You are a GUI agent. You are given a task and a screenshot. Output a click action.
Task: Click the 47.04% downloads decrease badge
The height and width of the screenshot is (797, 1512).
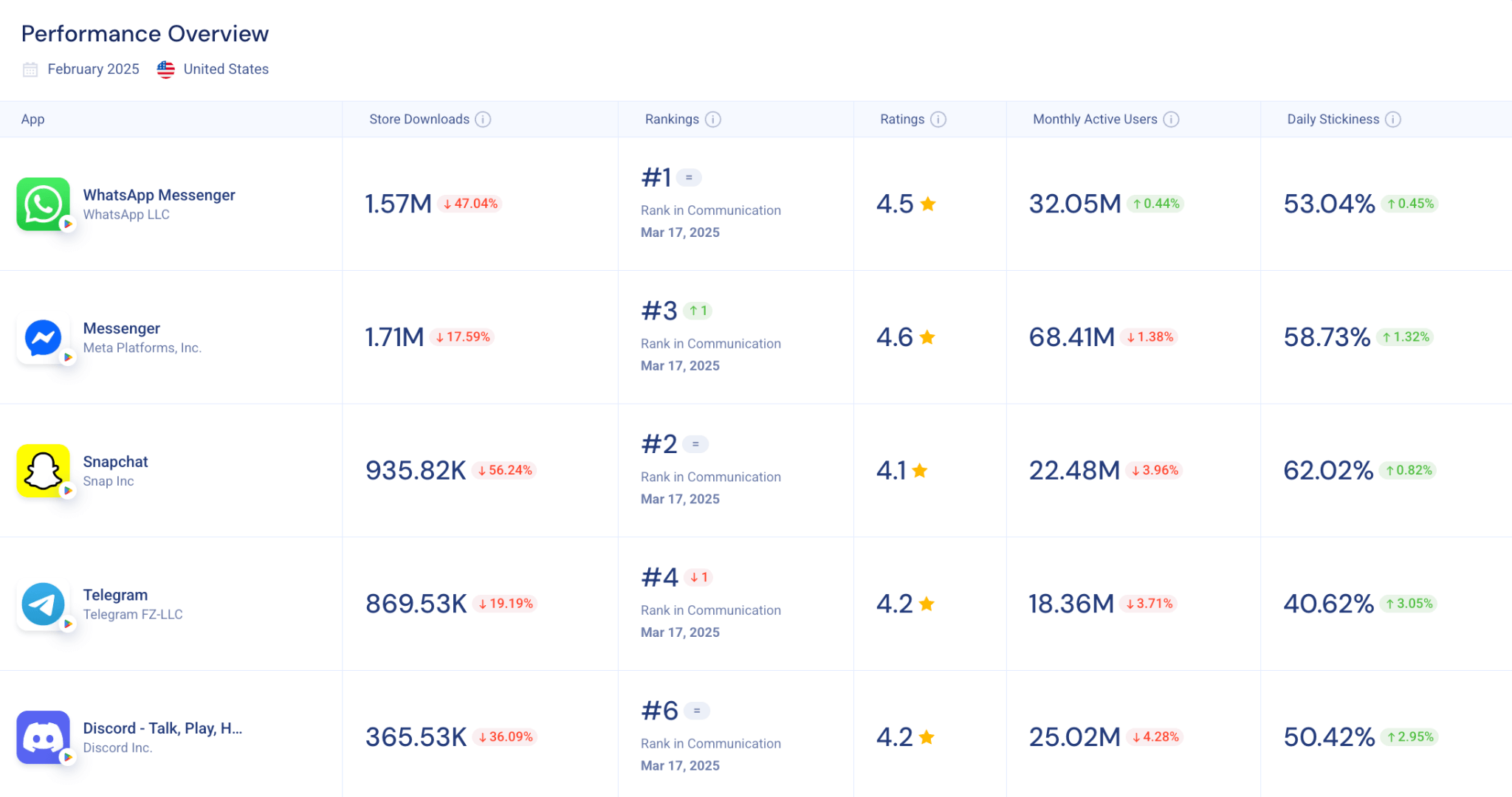tap(471, 204)
